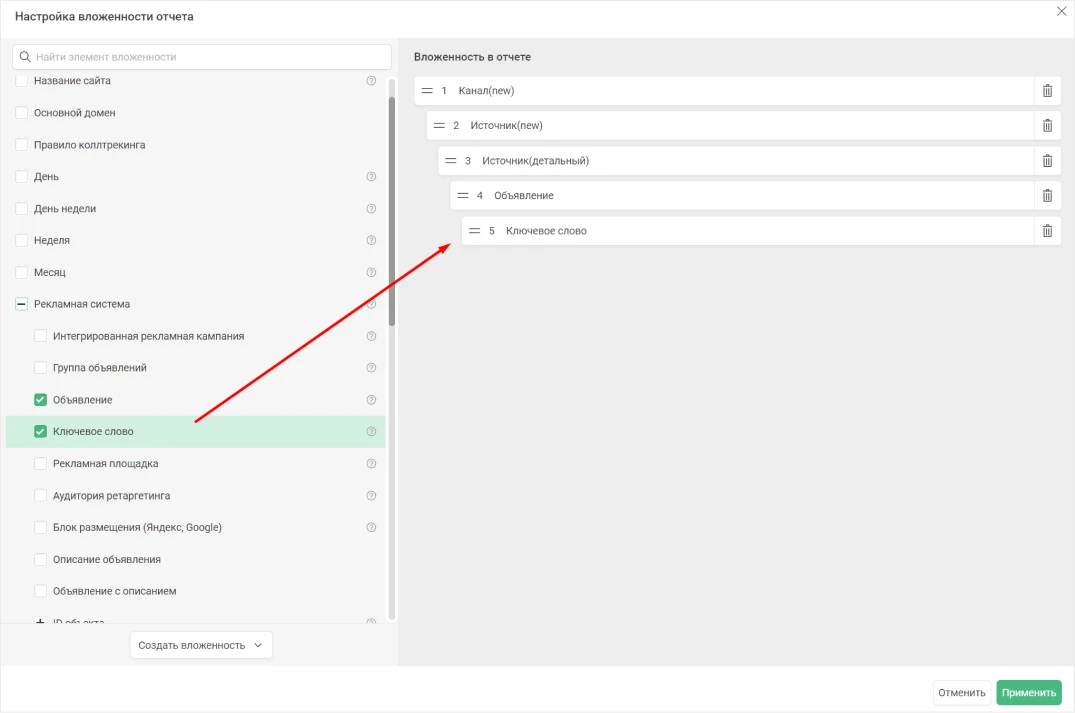
Task: Open the Создать вложенность dropdown
Action: pos(201,646)
